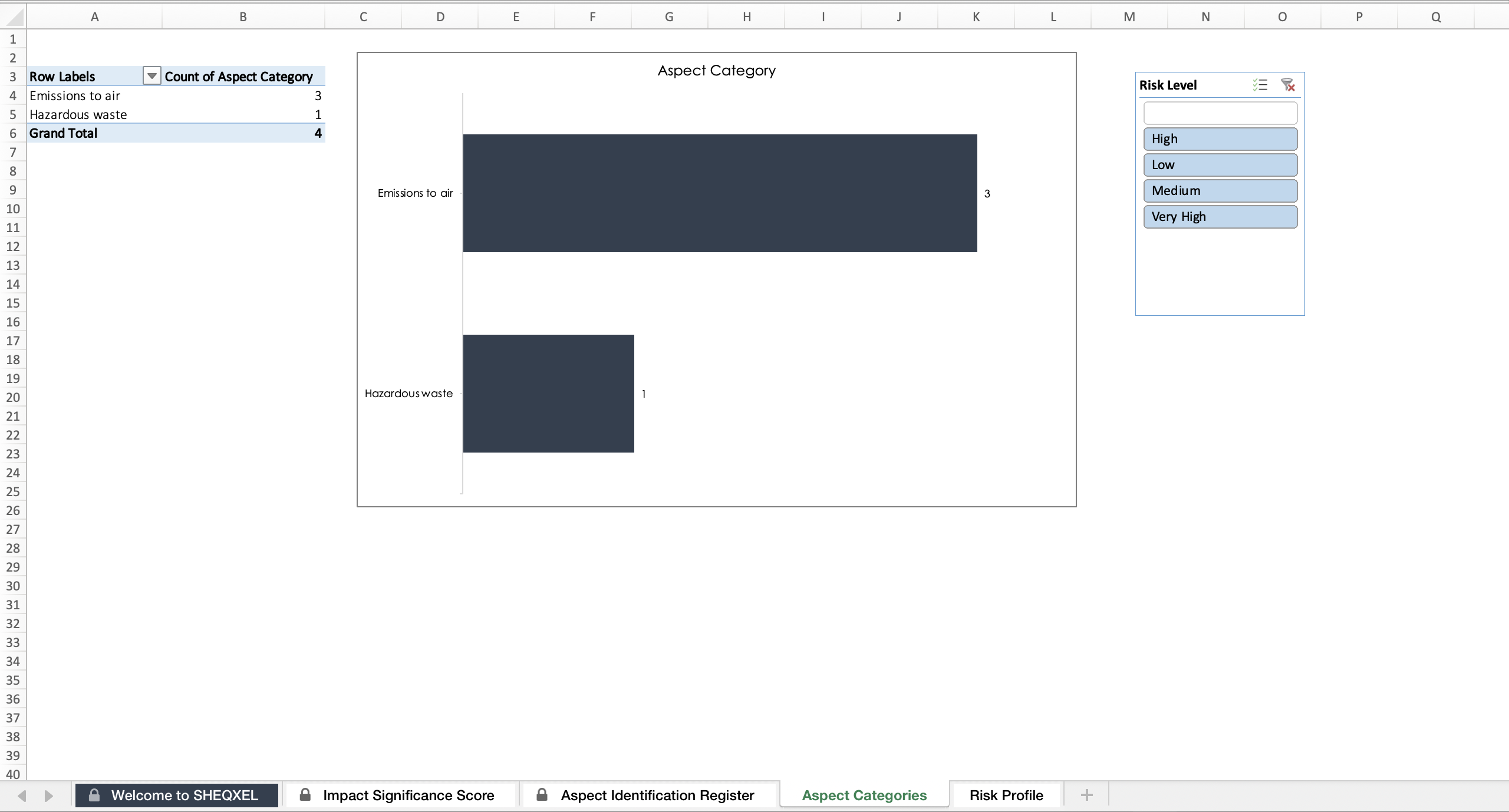1509x812 pixels.
Task: Select column M header
Action: point(1129,16)
